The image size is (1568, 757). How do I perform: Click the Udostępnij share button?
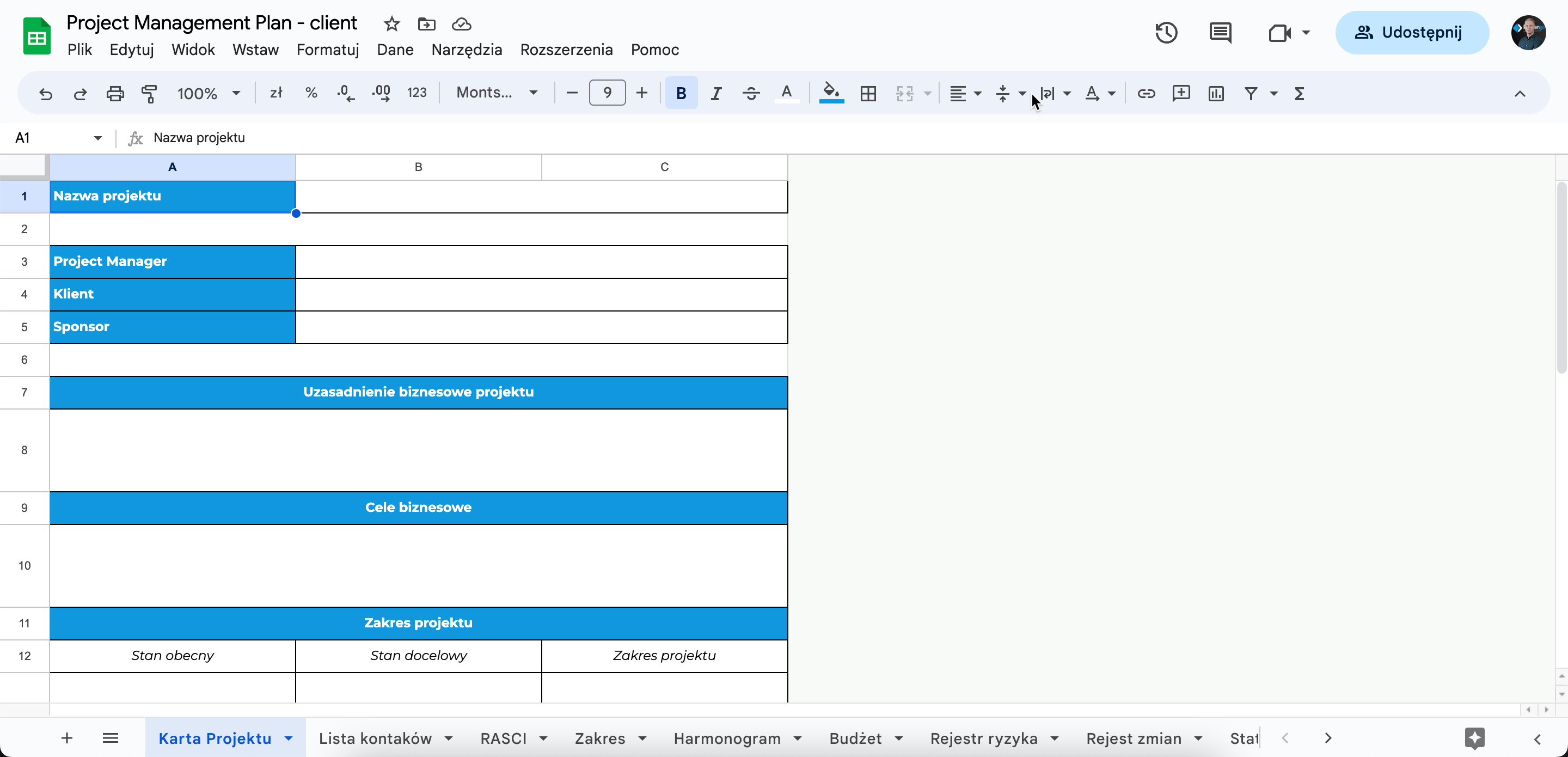point(1412,32)
